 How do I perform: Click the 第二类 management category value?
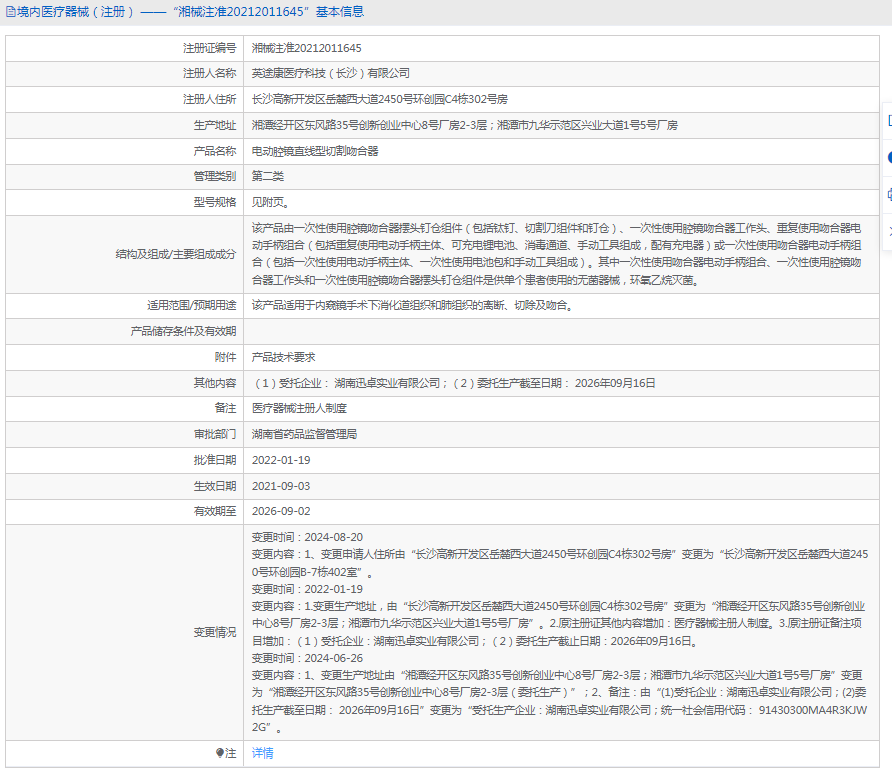[268, 176]
